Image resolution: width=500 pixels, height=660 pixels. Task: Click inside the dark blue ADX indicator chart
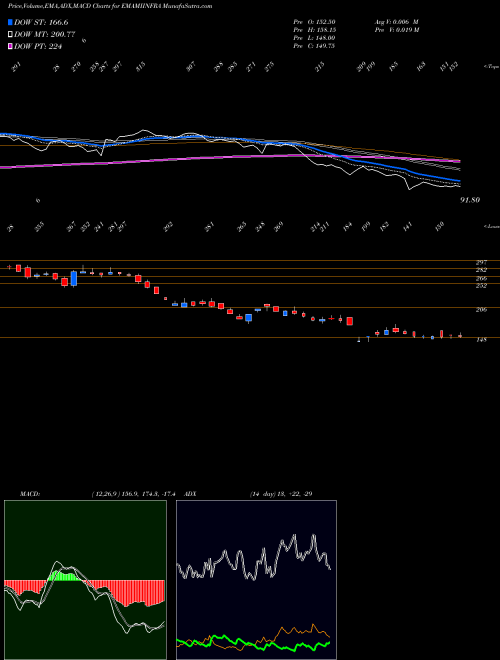click(x=256, y=580)
